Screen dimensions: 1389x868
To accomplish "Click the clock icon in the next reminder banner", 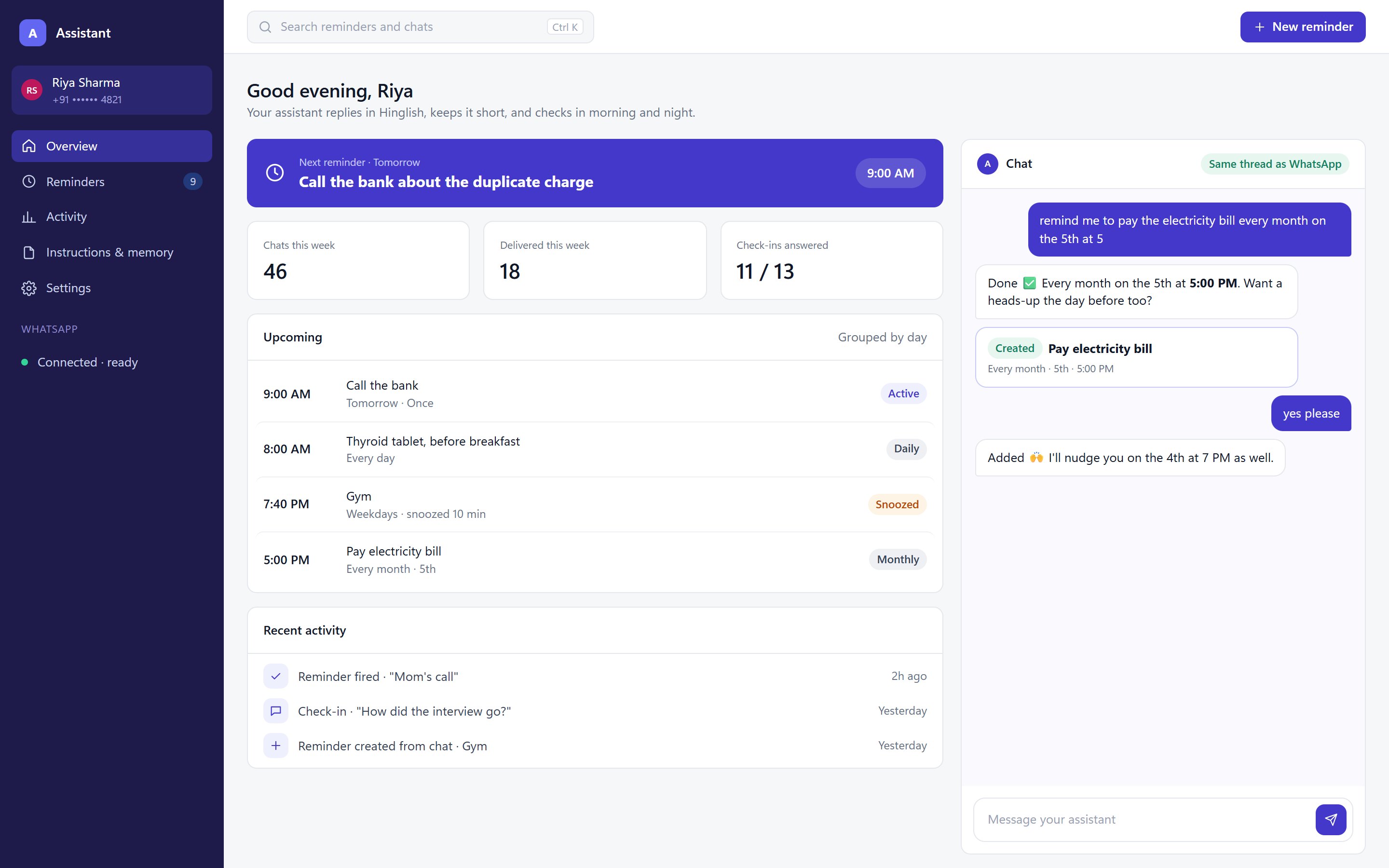I will click(x=275, y=173).
